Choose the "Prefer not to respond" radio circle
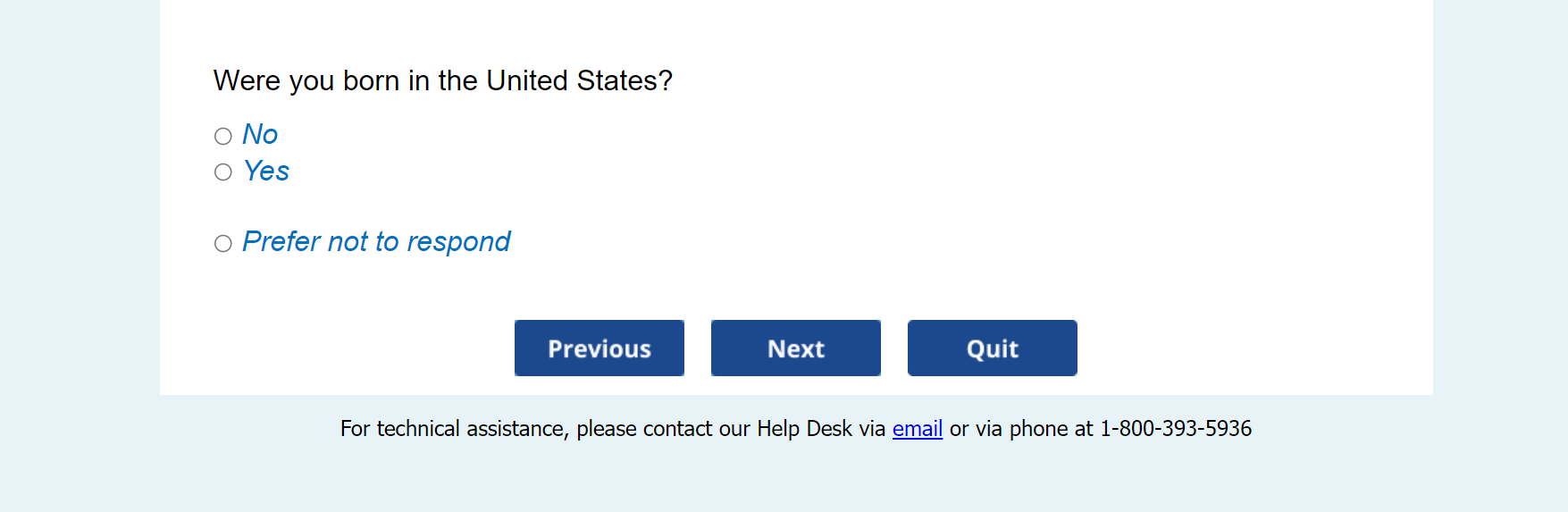The image size is (1568, 512). [x=223, y=243]
